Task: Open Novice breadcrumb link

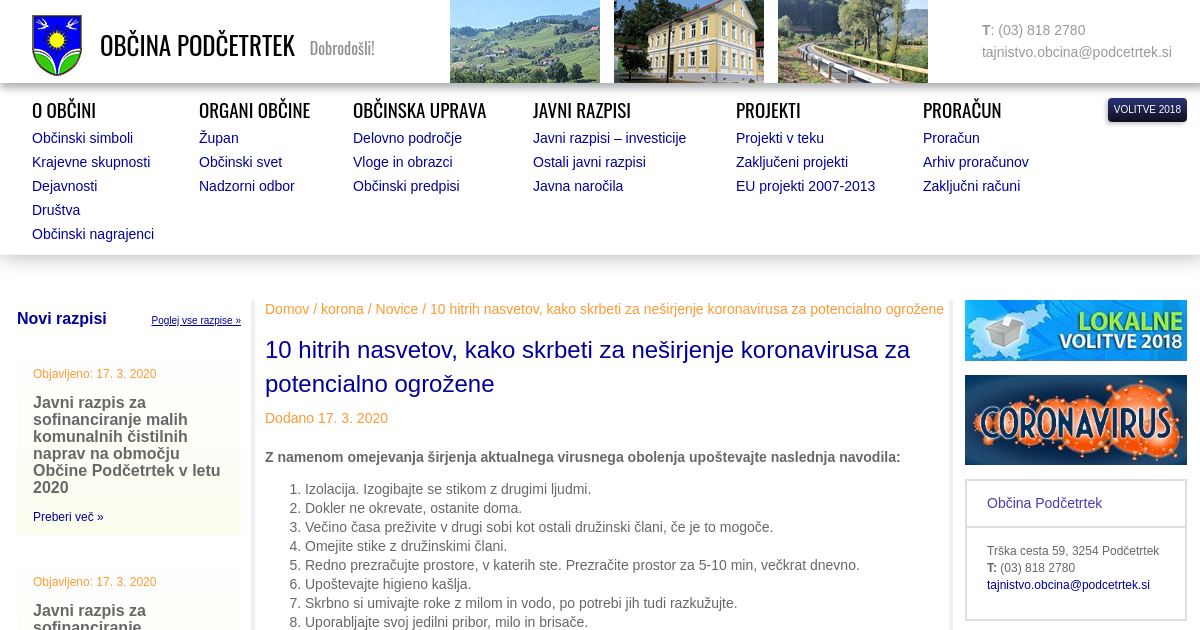Action: click(x=397, y=309)
